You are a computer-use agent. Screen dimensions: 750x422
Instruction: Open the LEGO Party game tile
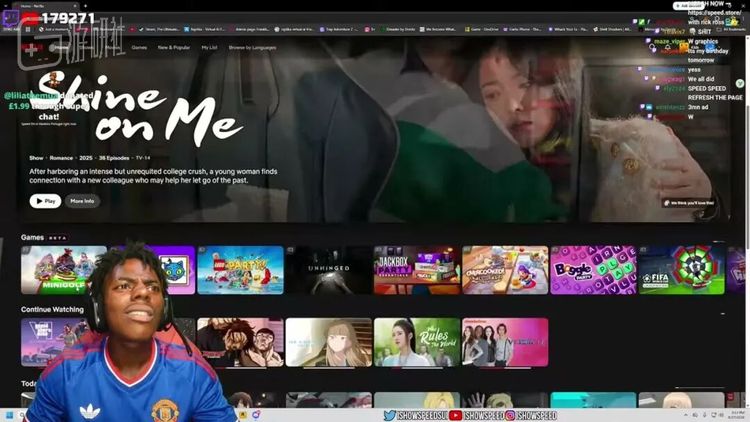(x=240, y=270)
